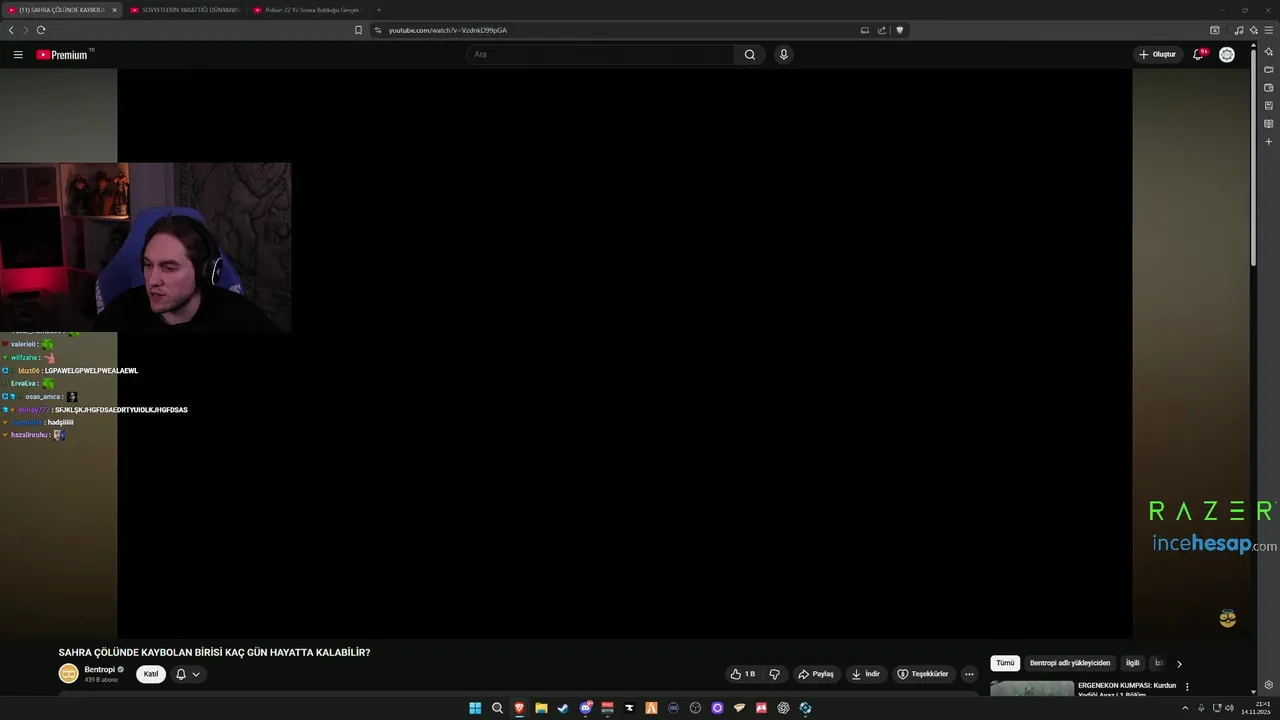Image resolution: width=1280 pixels, height=720 pixels.
Task: Open the Brave Wallet sidebar icon
Action: pos(1269,87)
